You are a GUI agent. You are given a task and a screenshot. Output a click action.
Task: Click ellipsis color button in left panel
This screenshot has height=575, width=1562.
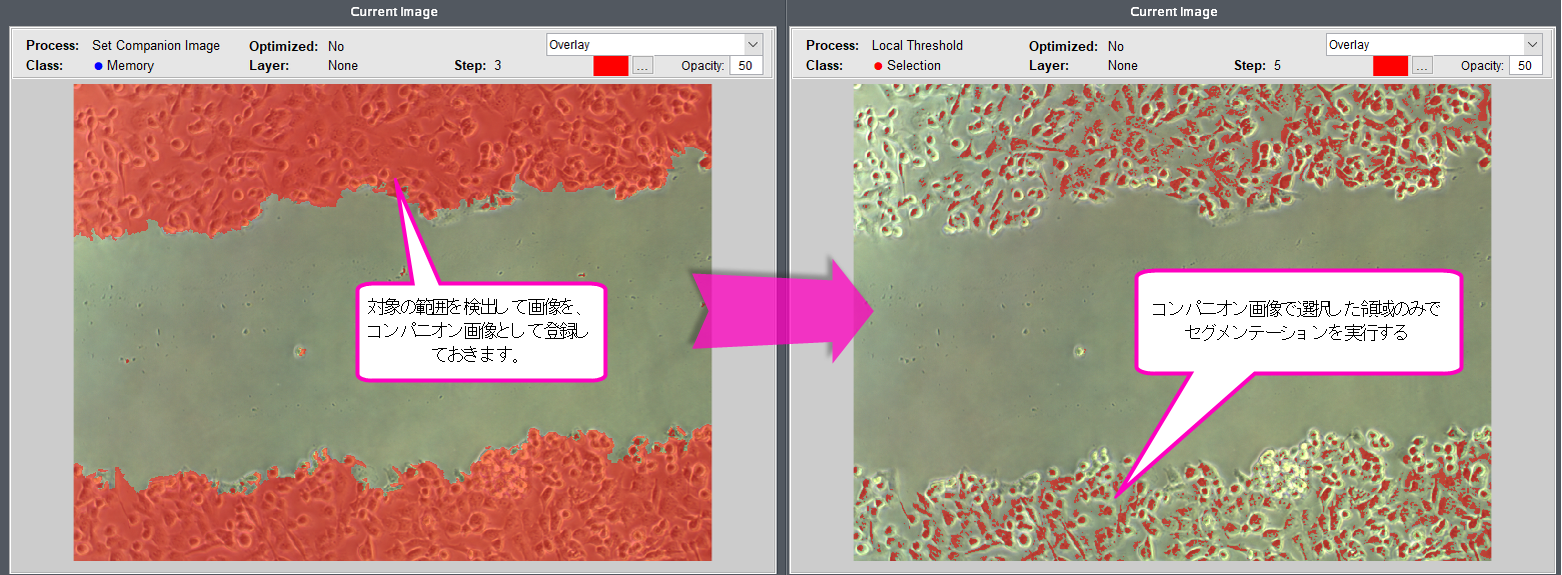pyautogui.click(x=643, y=66)
